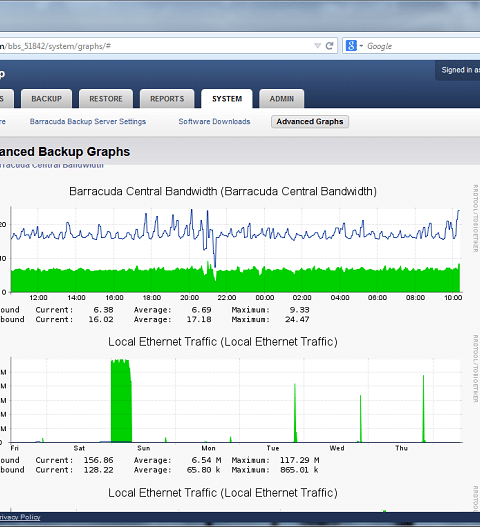The height and width of the screenshot is (527, 480).
Task: Click the Ethernet Average value 65.80 k
Action: [204, 470]
